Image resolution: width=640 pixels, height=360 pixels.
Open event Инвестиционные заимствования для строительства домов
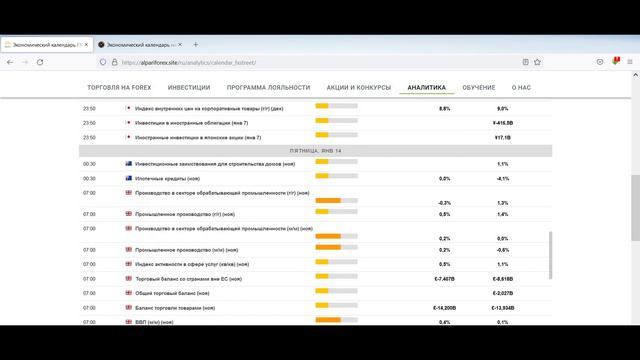[215, 164]
